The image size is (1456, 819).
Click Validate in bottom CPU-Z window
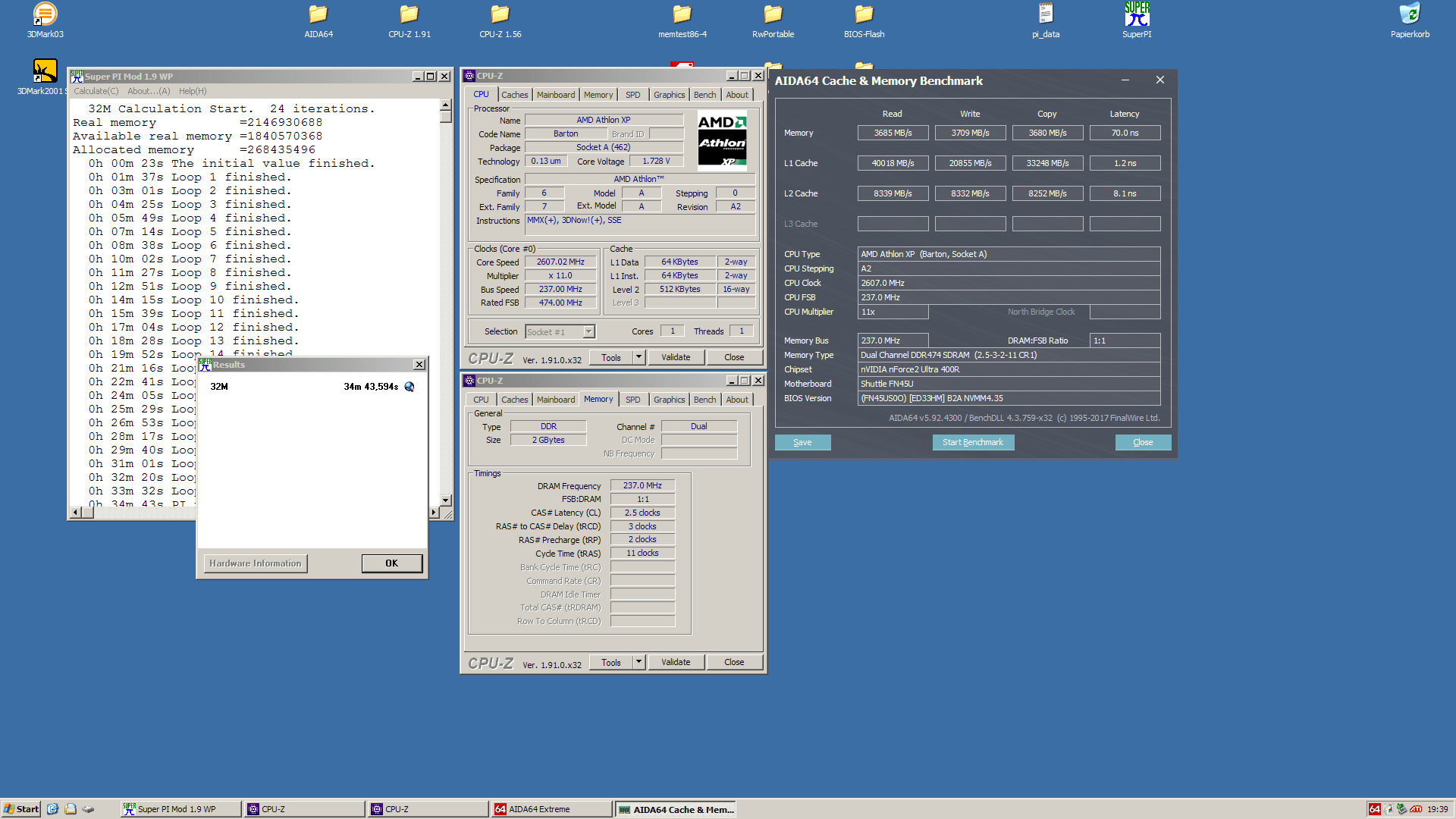point(676,662)
